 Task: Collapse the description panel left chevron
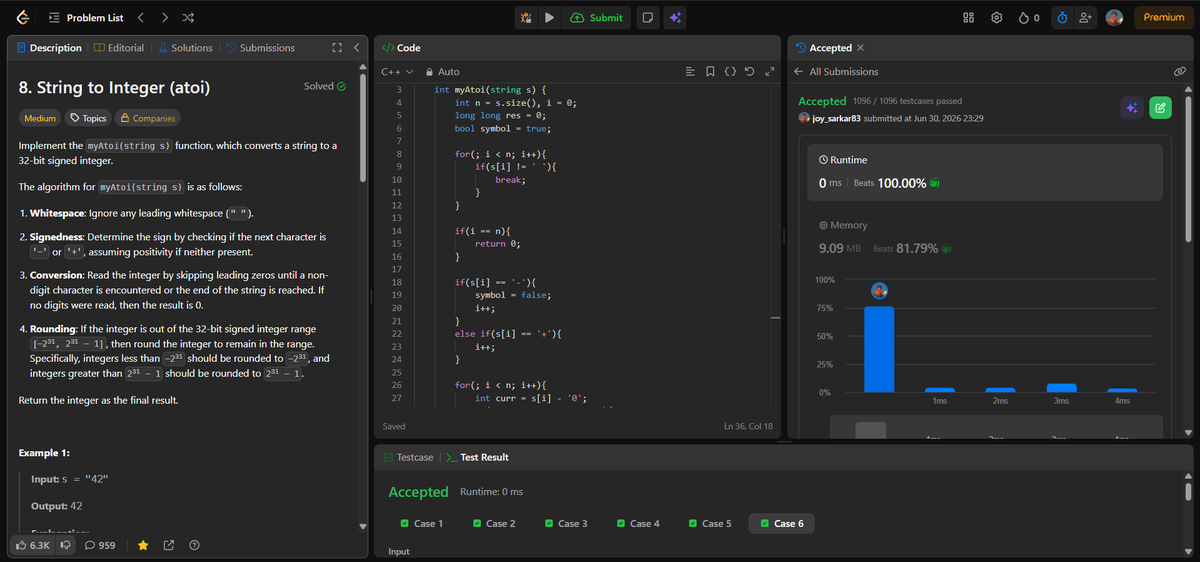(x=356, y=48)
